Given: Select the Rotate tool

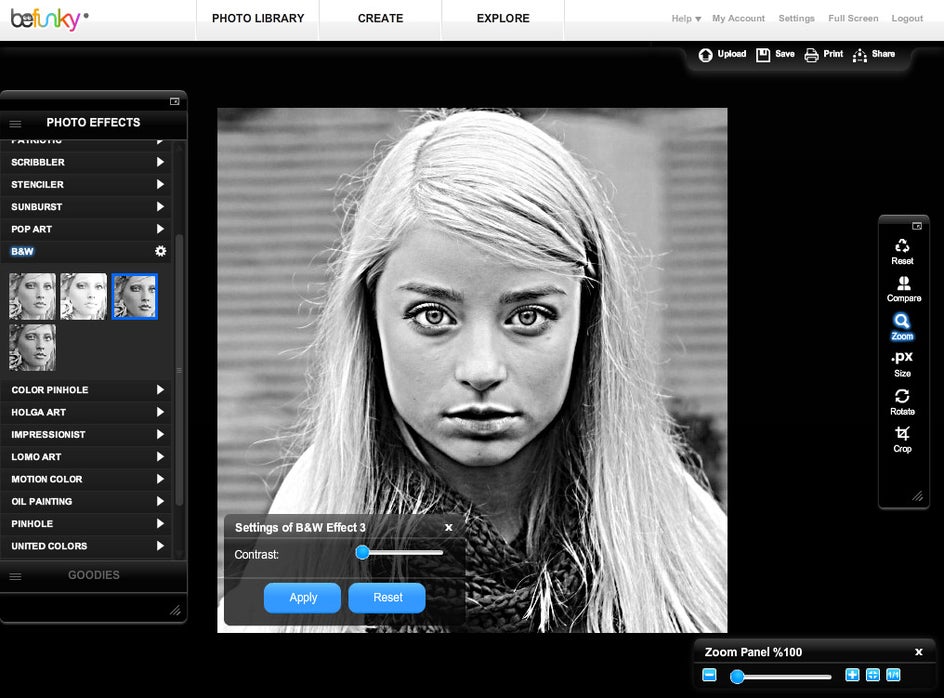Looking at the screenshot, I should click(902, 402).
